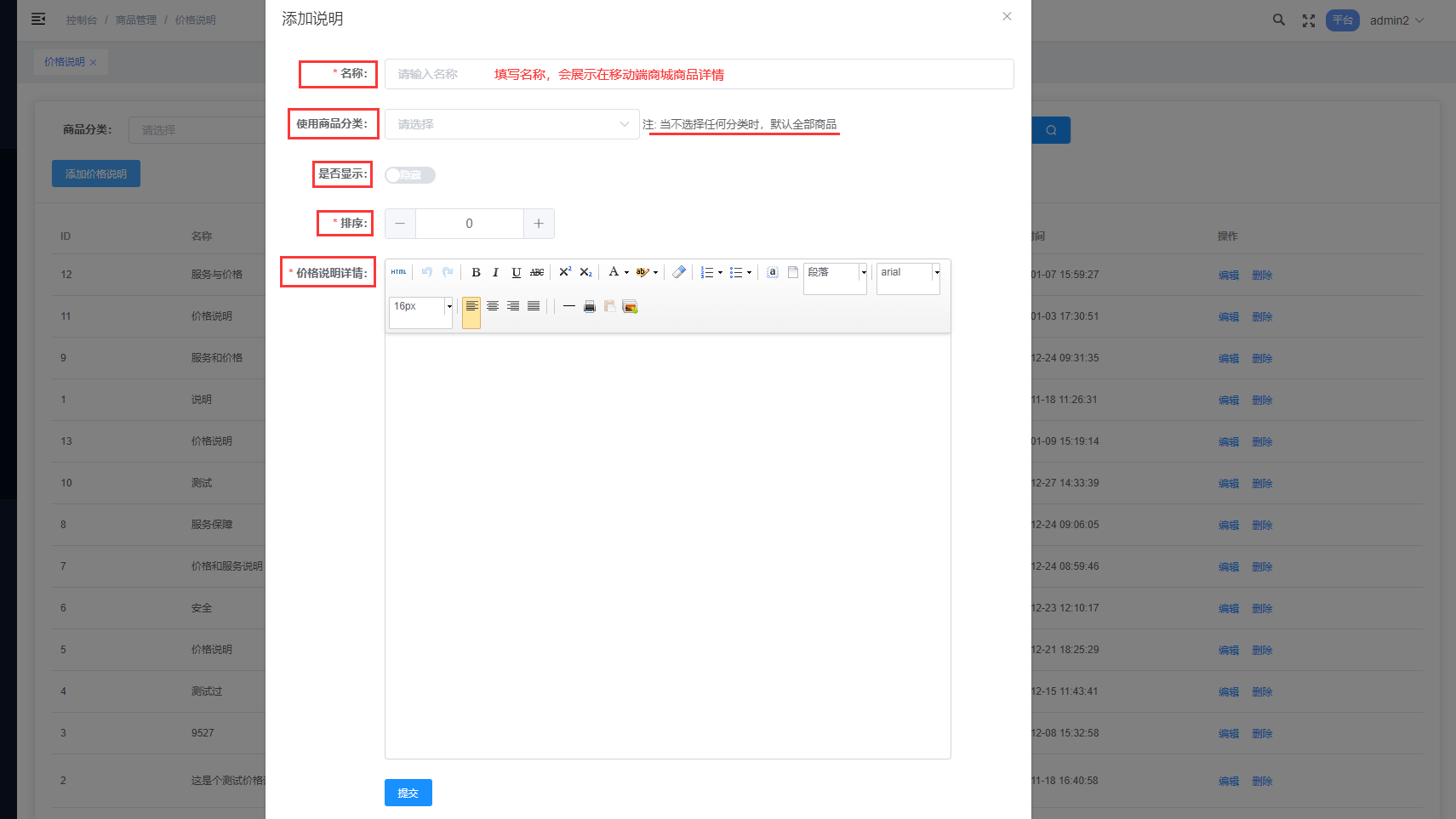Select left alignment in the editor
1456x819 pixels.
tap(471, 306)
